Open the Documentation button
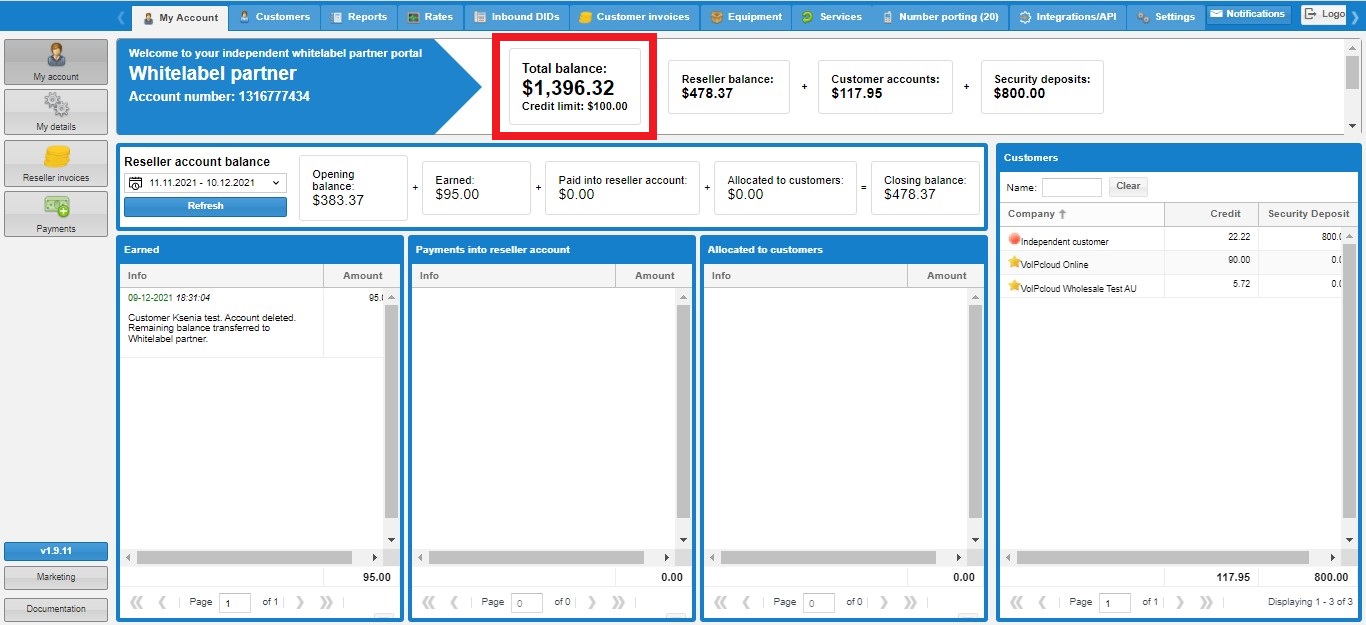This screenshot has width=1366, height=625. point(56,609)
